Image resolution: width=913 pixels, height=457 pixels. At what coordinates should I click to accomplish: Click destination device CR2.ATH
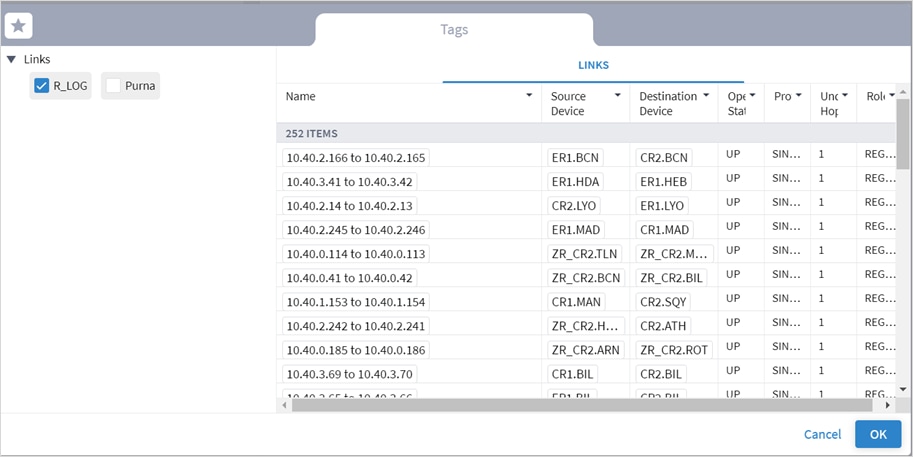(663, 325)
